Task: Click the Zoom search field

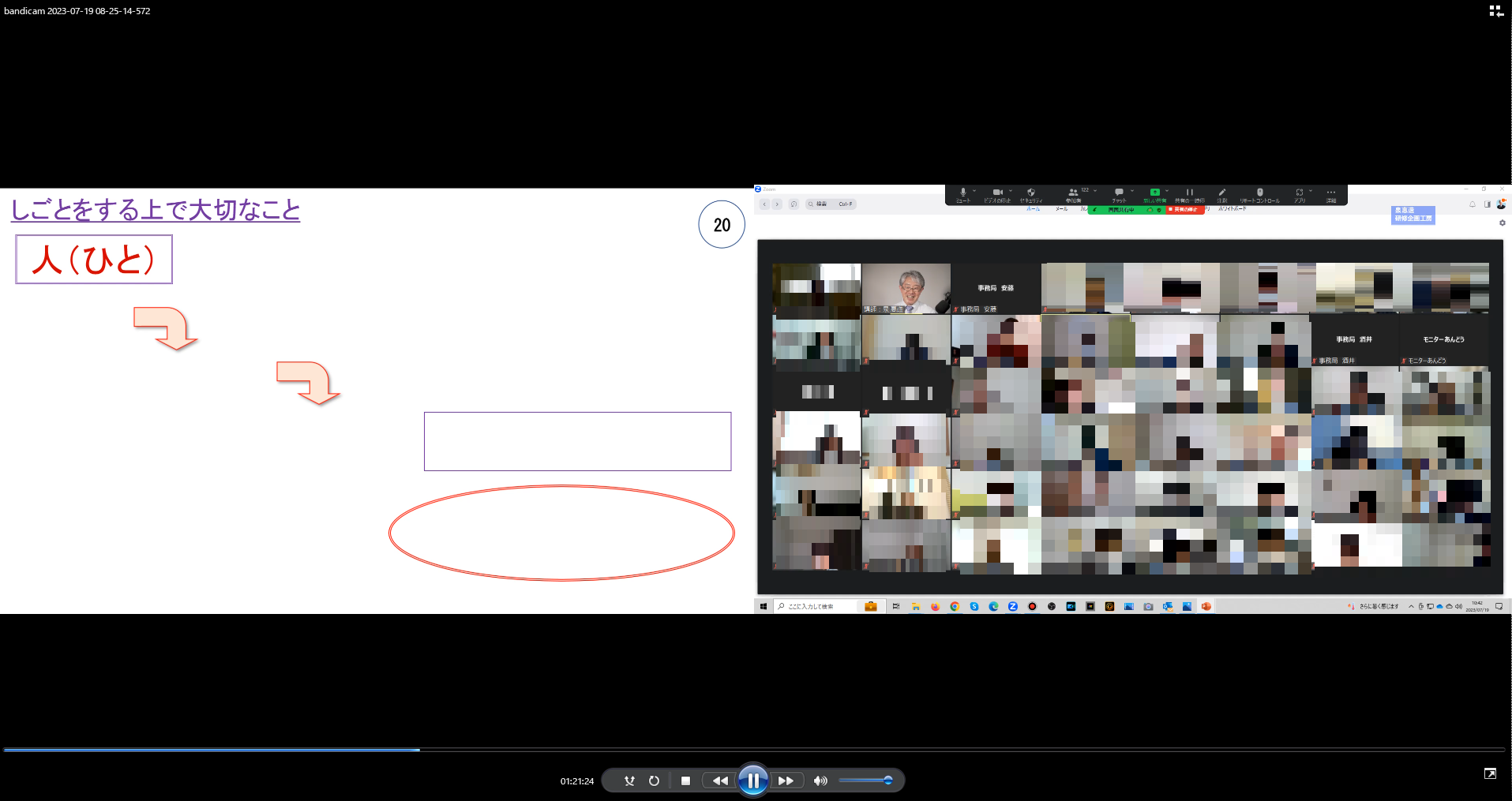Action: (831, 204)
